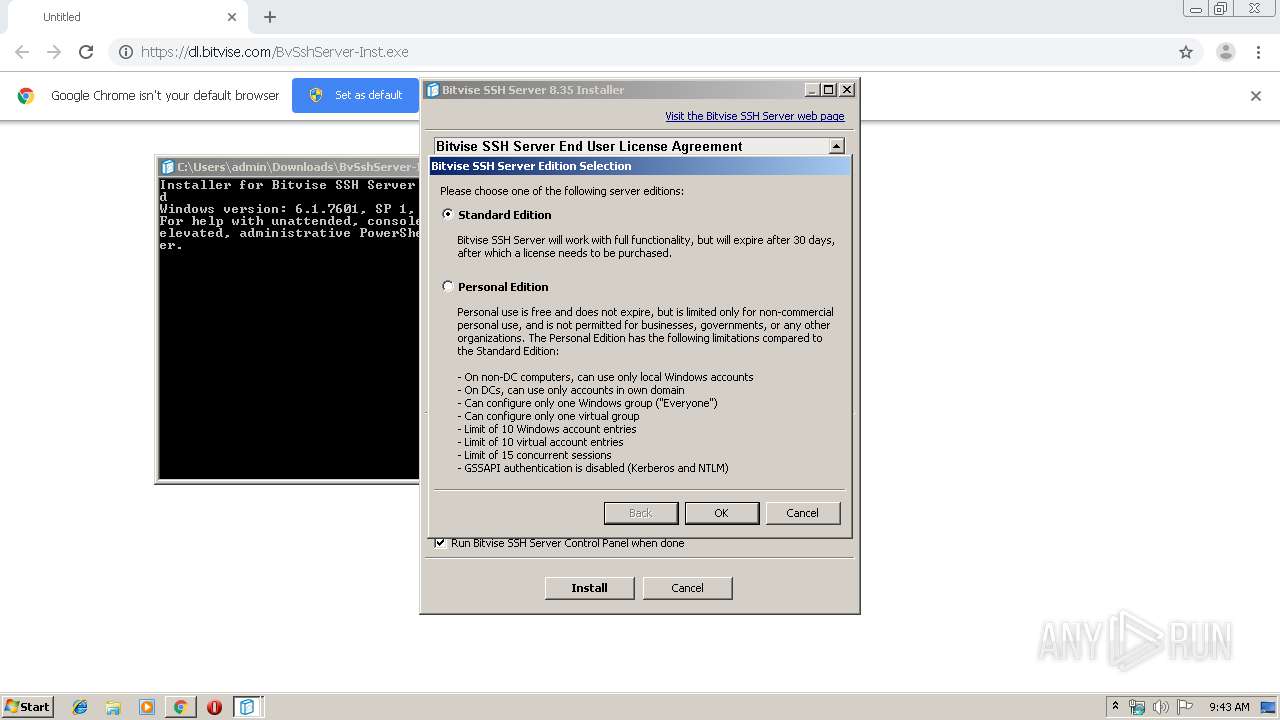Click the Chrome address bar URL

(x=274, y=52)
